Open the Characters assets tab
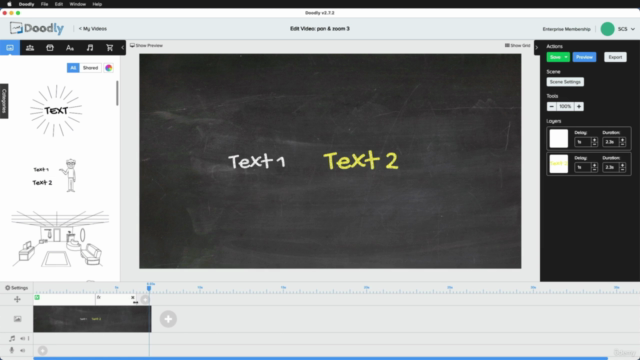Viewport: 640px width, 360px height. coord(30,48)
